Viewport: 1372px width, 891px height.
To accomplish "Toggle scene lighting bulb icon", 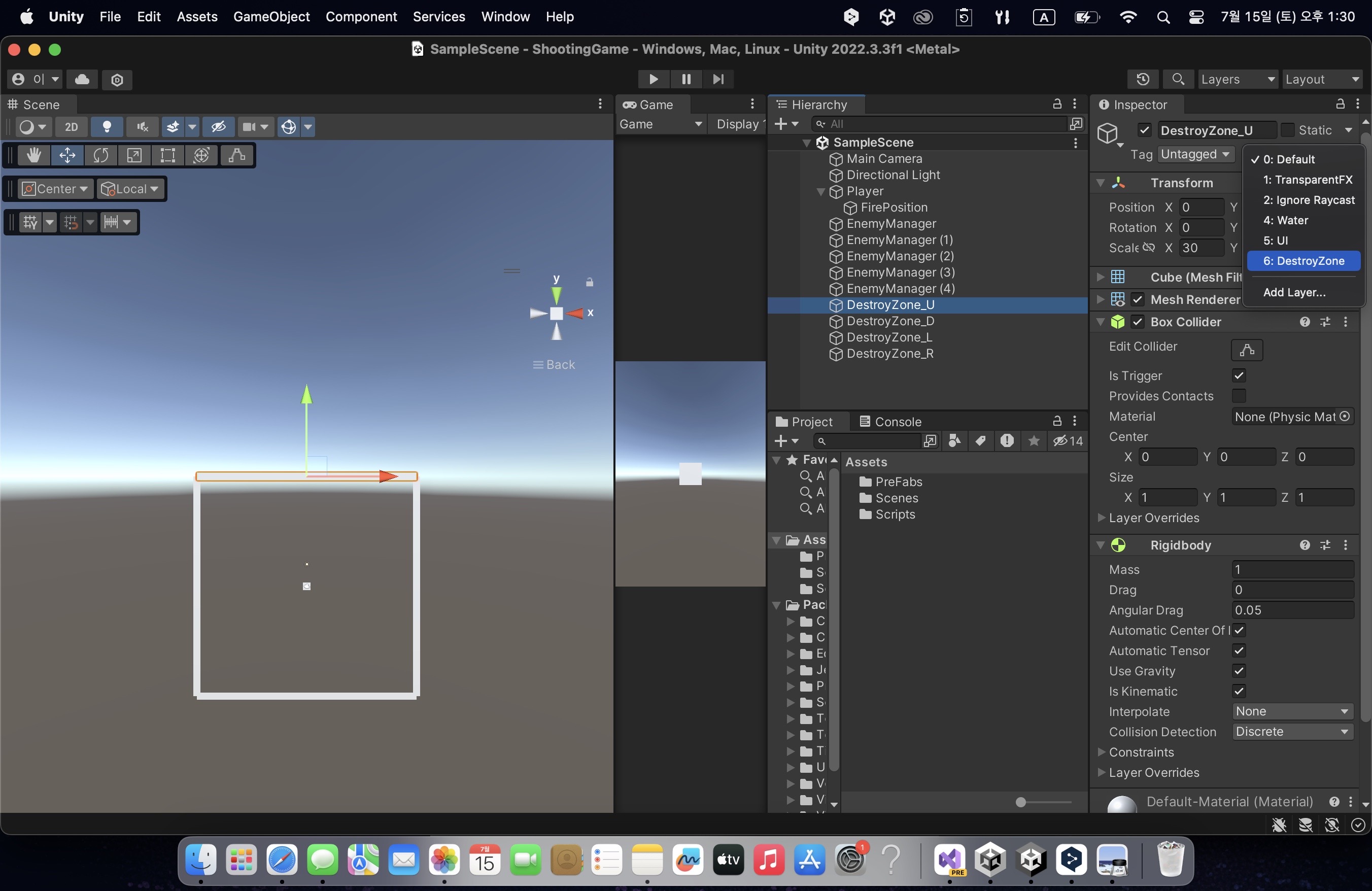I will point(107,127).
